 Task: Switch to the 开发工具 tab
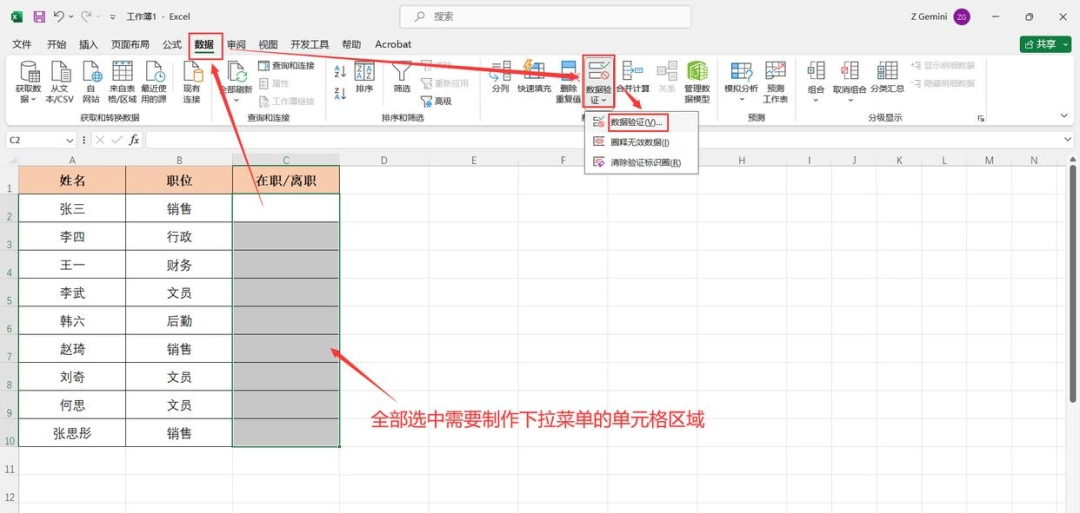point(309,44)
